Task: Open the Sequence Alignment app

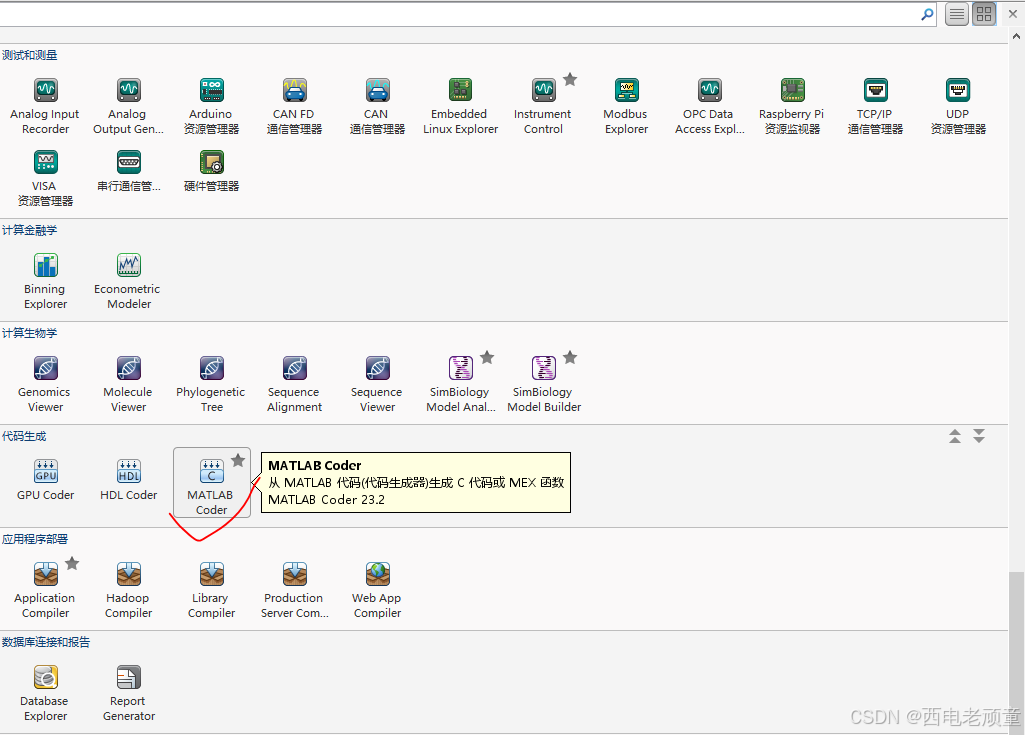Action: click(x=294, y=384)
